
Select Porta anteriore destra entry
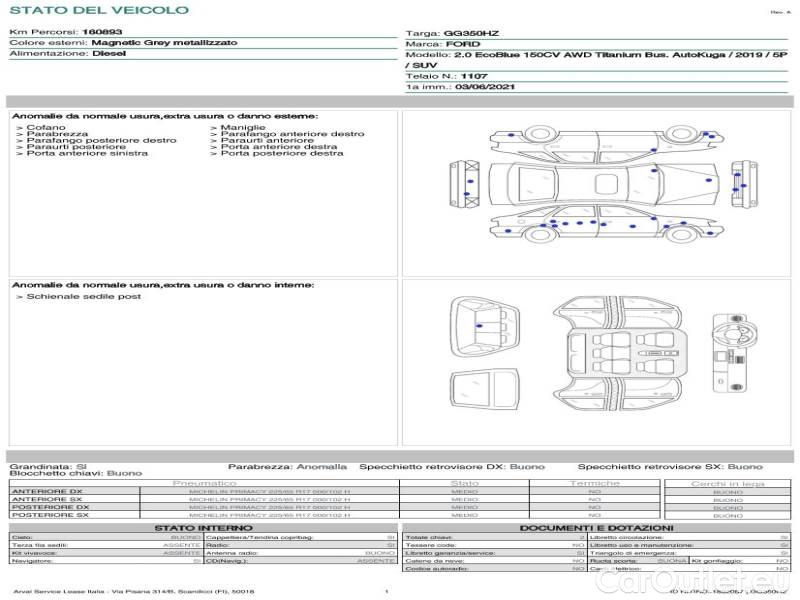(x=279, y=146)
